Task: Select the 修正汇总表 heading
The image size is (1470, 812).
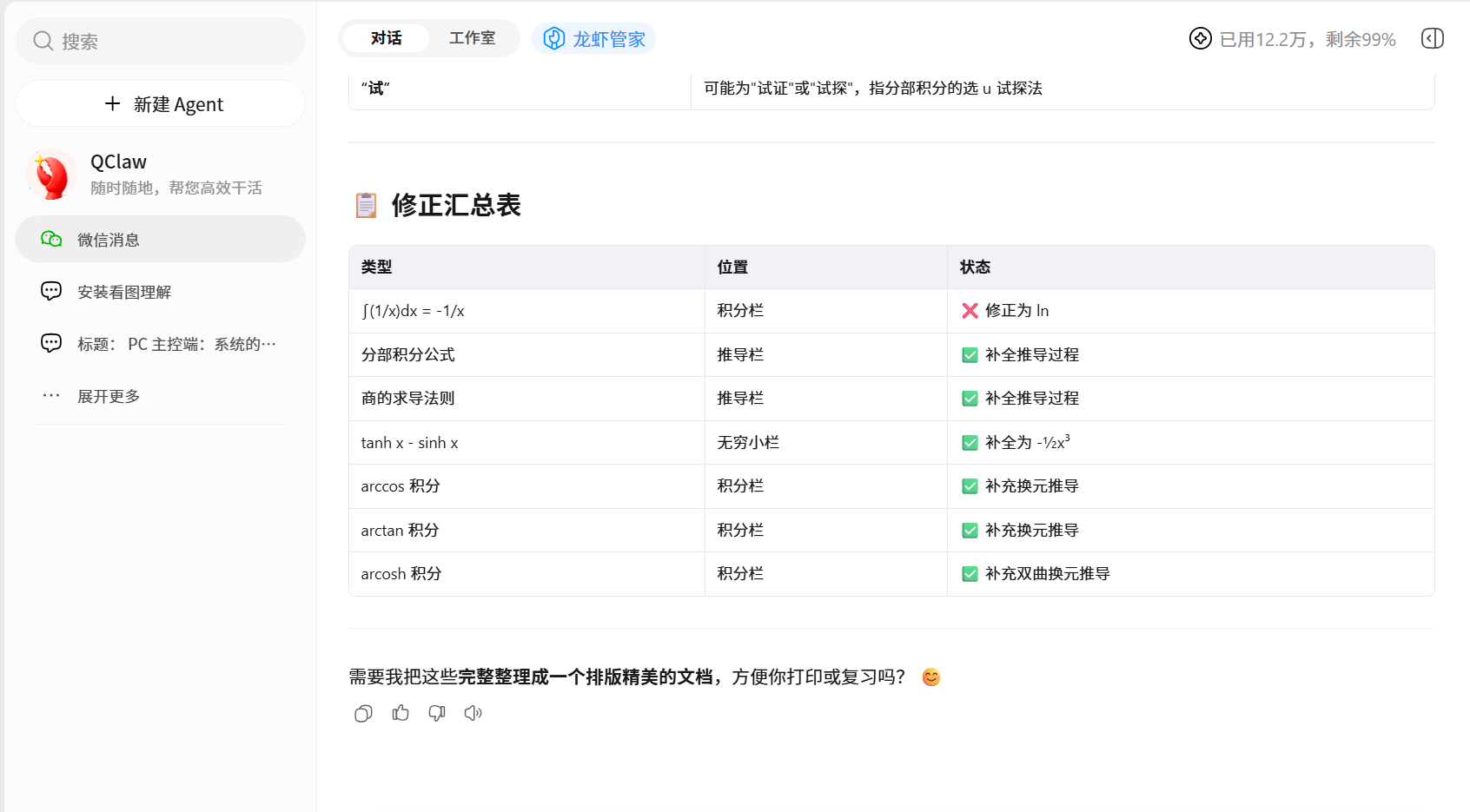Action: click(456, 205)
